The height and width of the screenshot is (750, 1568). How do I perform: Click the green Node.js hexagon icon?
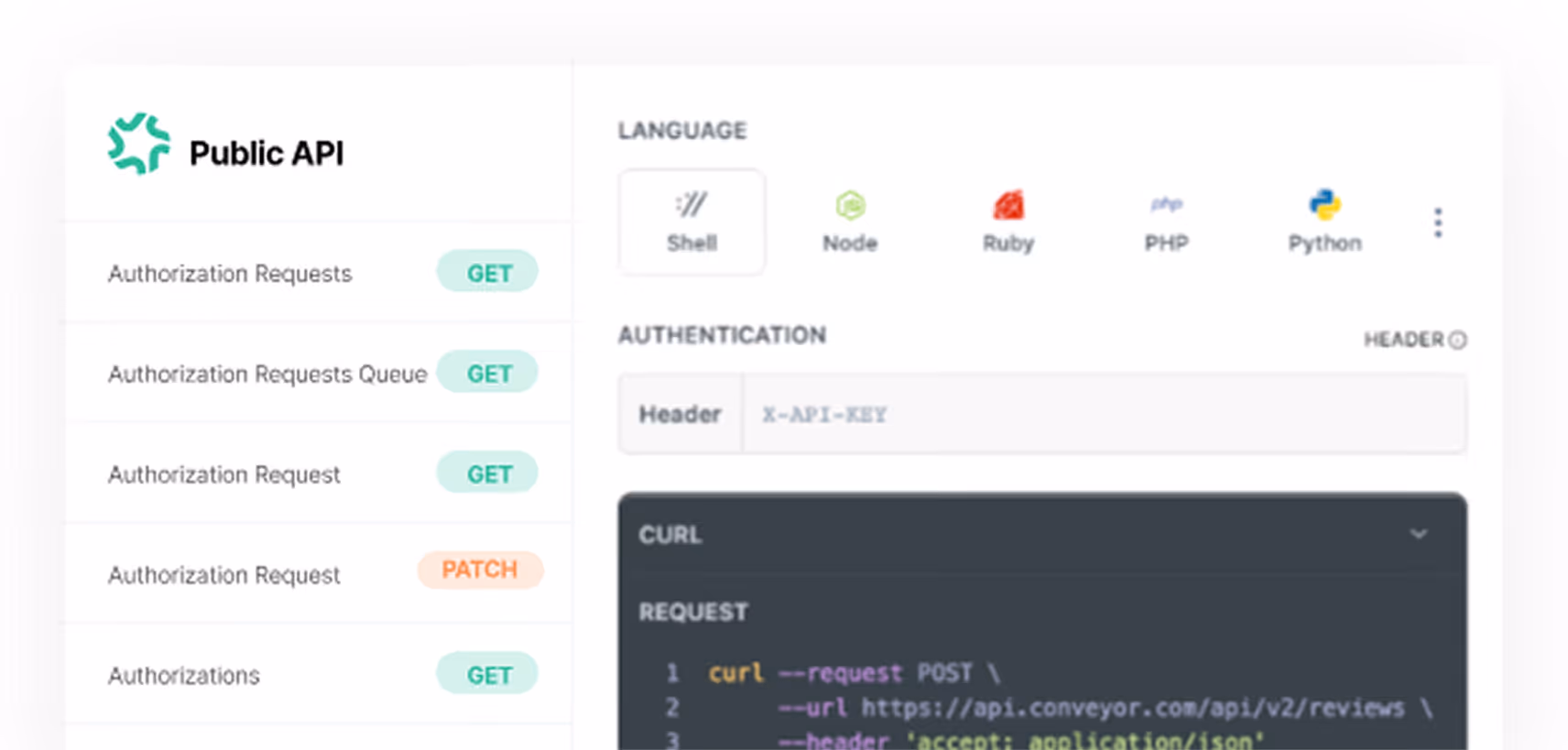tap(850, 205)
